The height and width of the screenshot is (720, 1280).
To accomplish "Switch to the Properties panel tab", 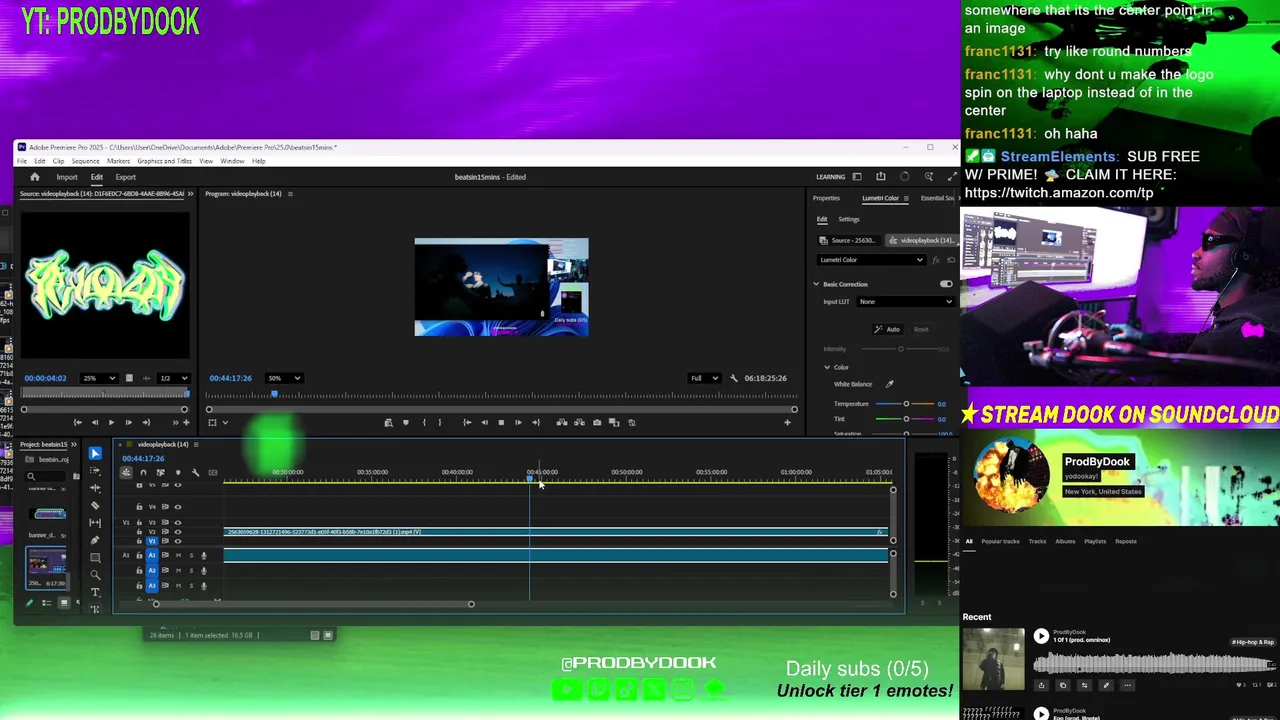I will (x=826, y=198).
